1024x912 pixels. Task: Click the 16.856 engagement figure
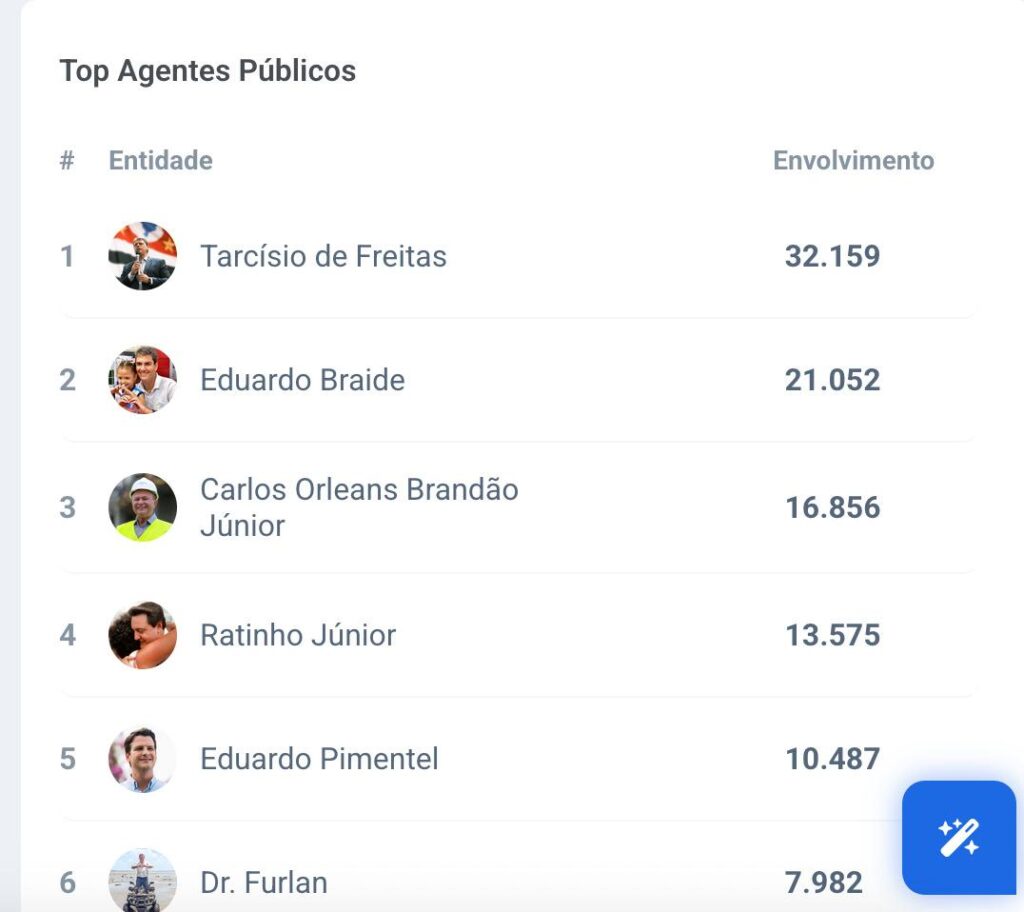(x=832, y=507)
